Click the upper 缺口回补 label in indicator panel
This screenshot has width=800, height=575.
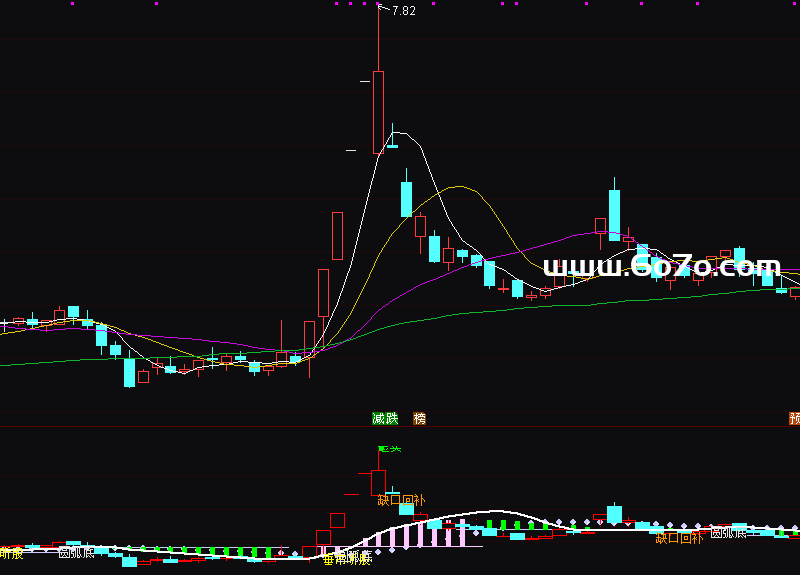401,499
